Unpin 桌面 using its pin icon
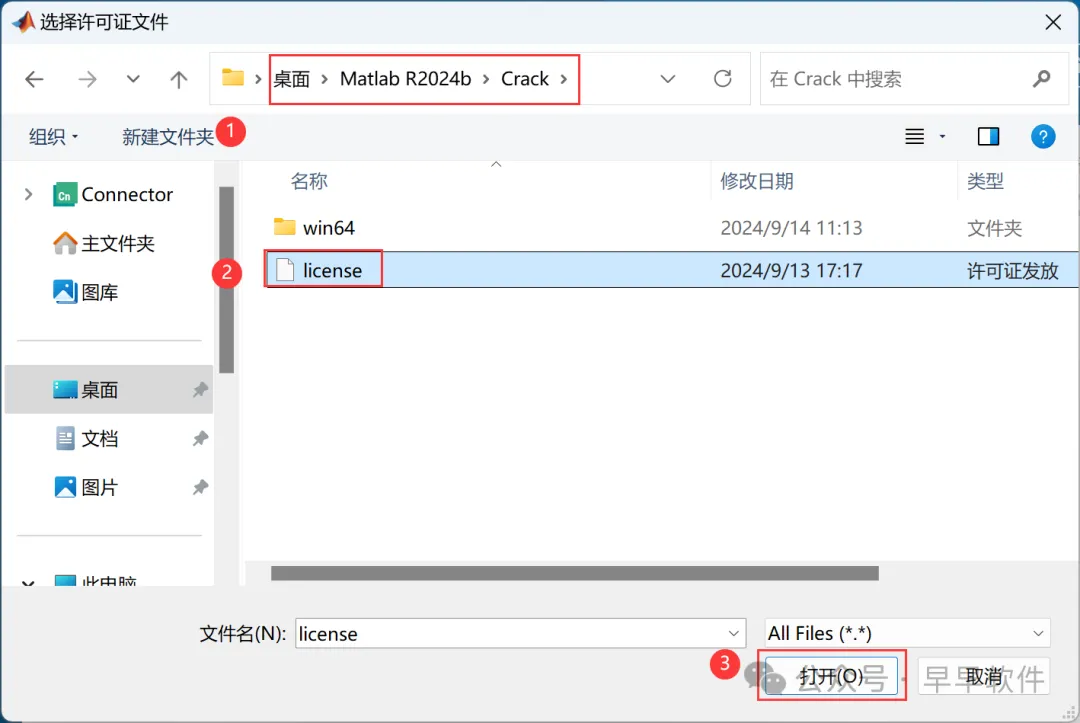This screenshot has width=1080, height=723. 200,390
